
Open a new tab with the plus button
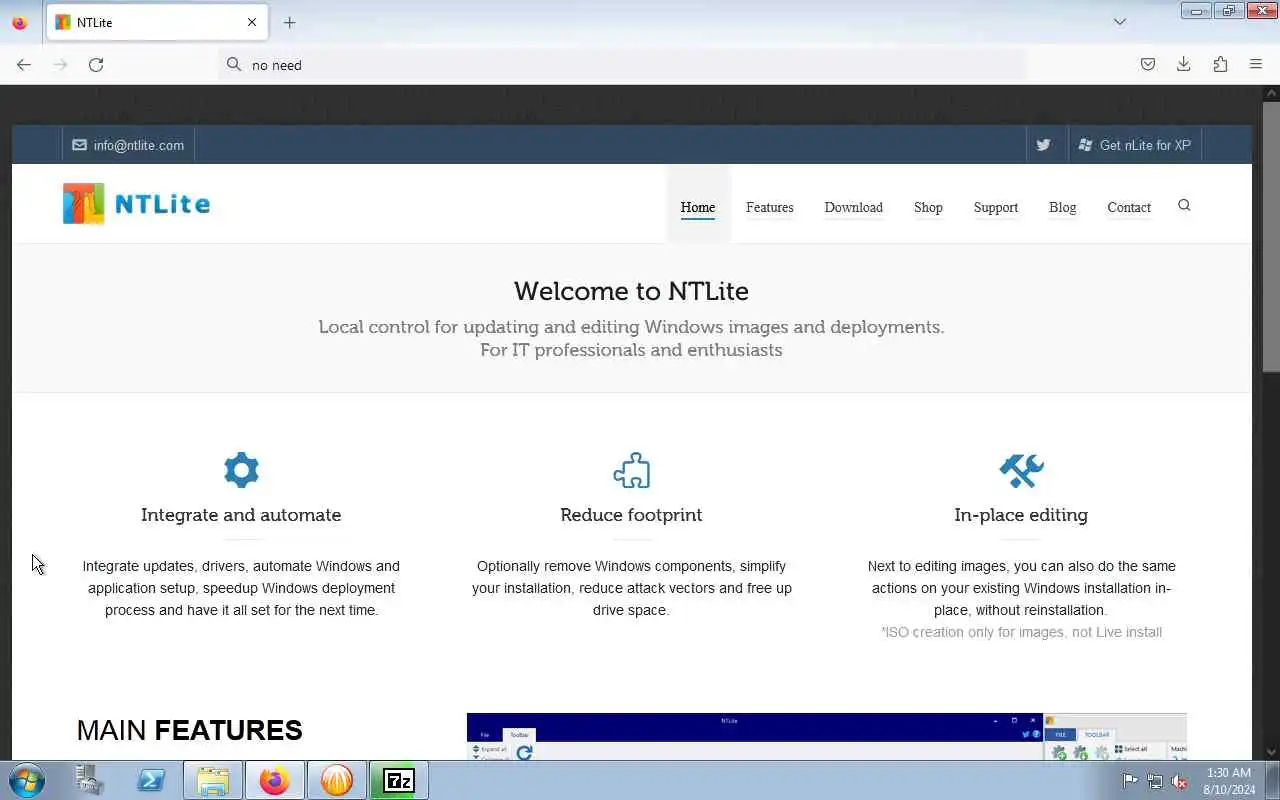[x=289, y=22]
